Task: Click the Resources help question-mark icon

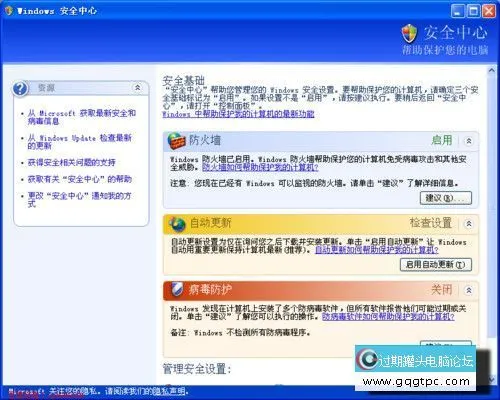Action: (x=20, y=89)
